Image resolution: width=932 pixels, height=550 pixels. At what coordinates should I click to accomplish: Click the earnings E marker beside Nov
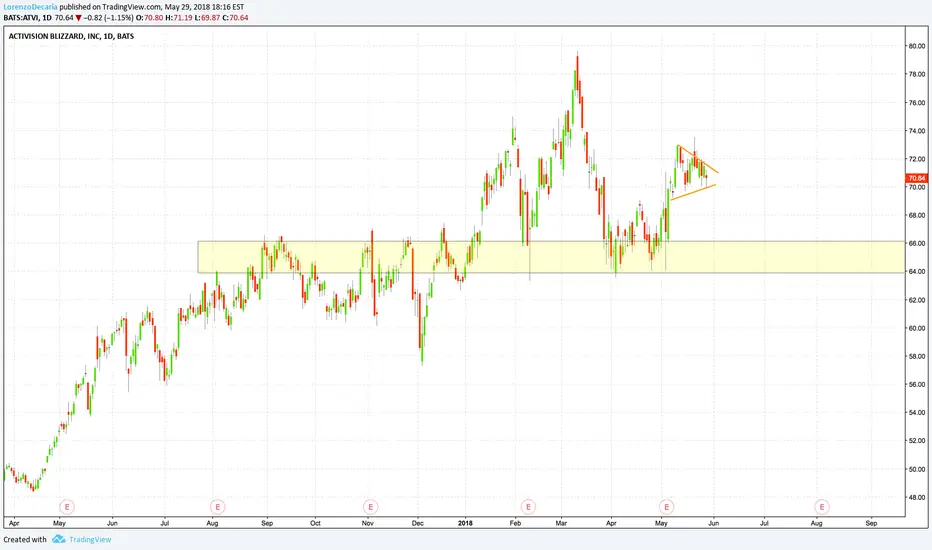click(370, 507)
